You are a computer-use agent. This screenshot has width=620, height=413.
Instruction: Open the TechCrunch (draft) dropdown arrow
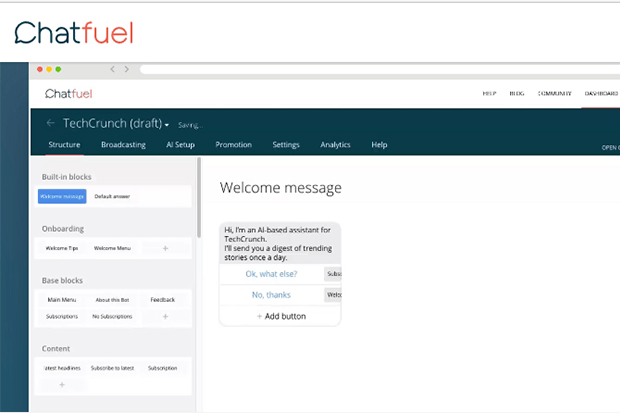click(167, 125)
